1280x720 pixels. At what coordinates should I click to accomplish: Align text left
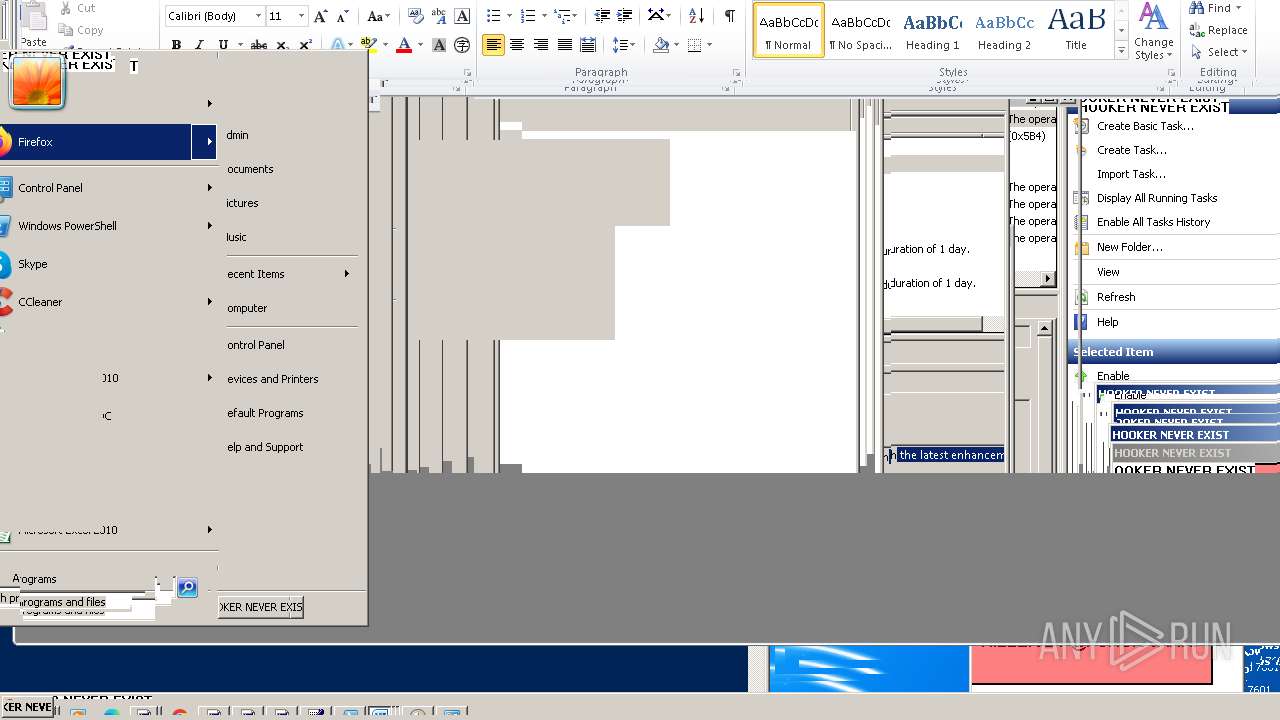pyautogui.click(x=493, y=45)
